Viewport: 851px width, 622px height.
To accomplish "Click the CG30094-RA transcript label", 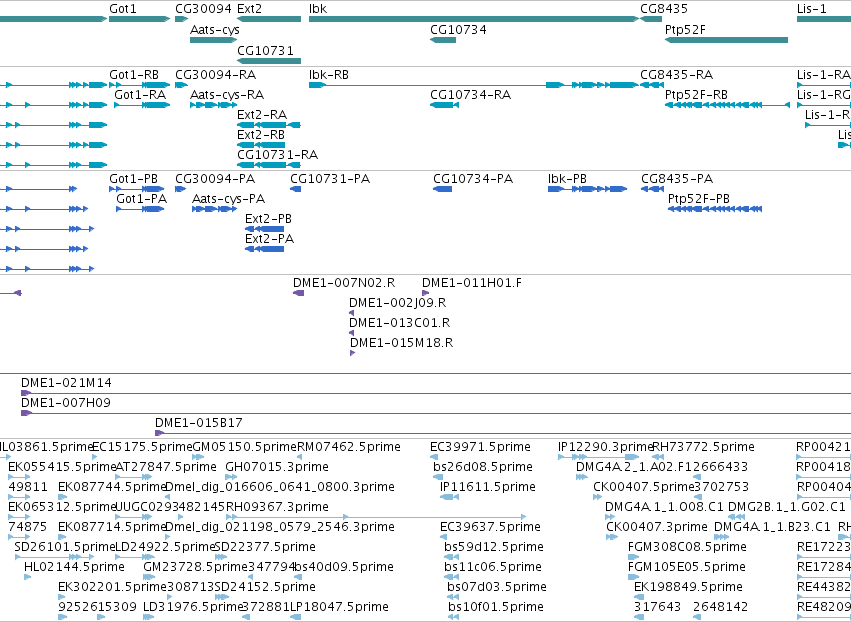I will point(215,74).
